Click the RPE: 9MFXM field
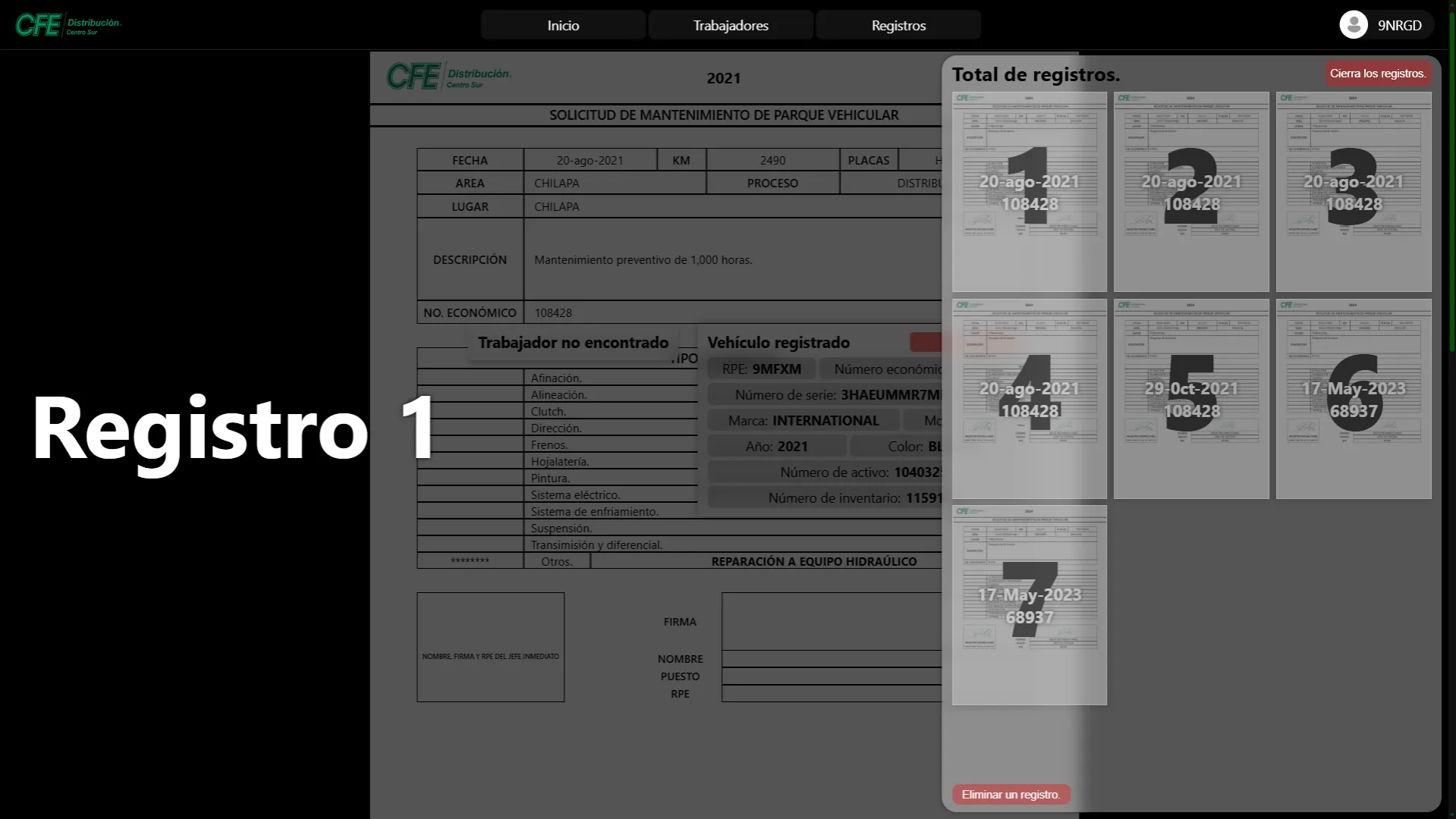1456x819 pixels. point(761,369)
